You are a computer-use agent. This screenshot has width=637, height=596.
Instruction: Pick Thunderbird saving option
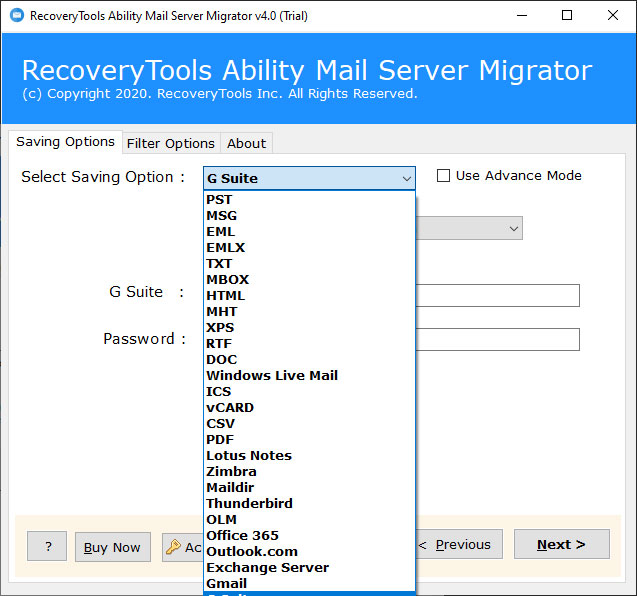point(309,503)
